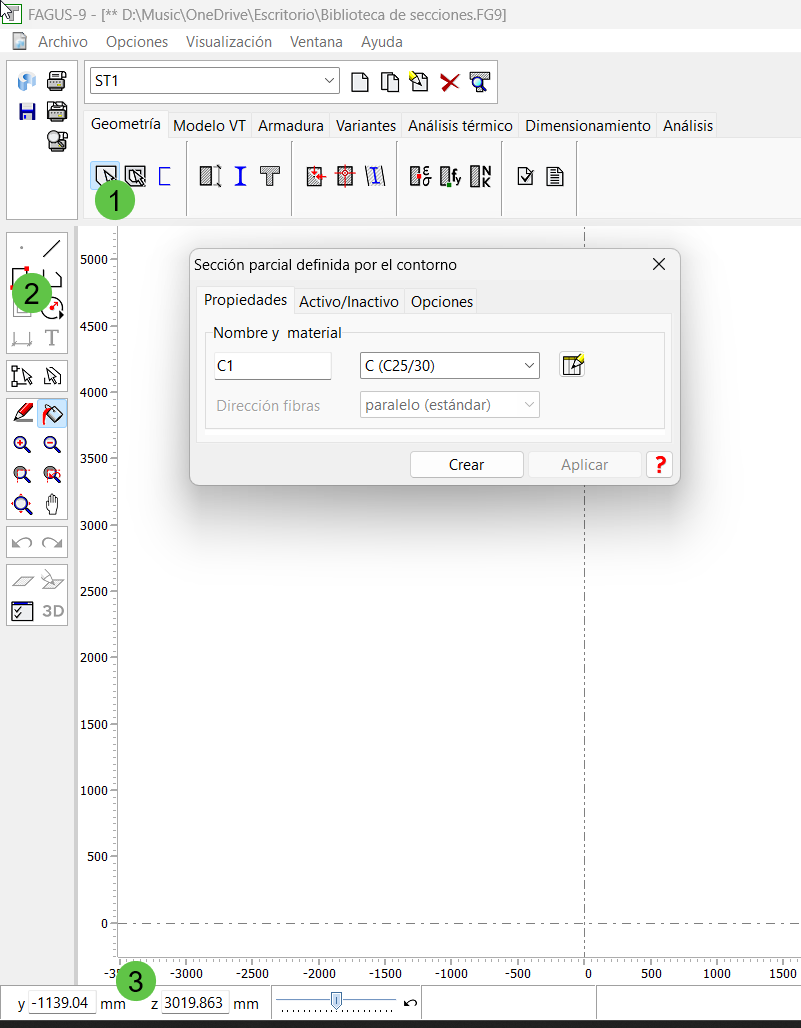
Task: Open the Visualización menu
Action: 229,42
